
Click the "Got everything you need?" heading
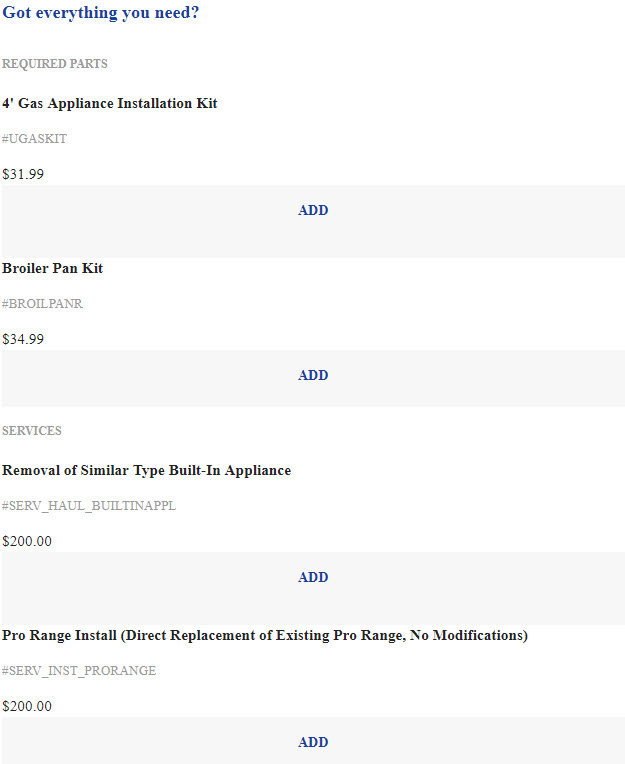click(x=100, y=13)
